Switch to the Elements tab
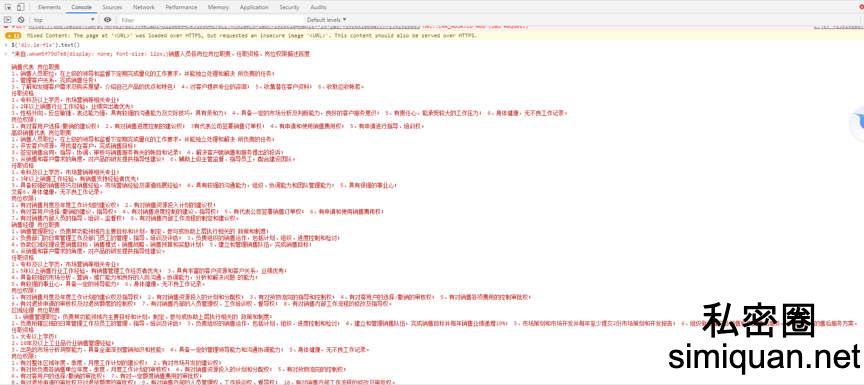 tap(50, 7)
